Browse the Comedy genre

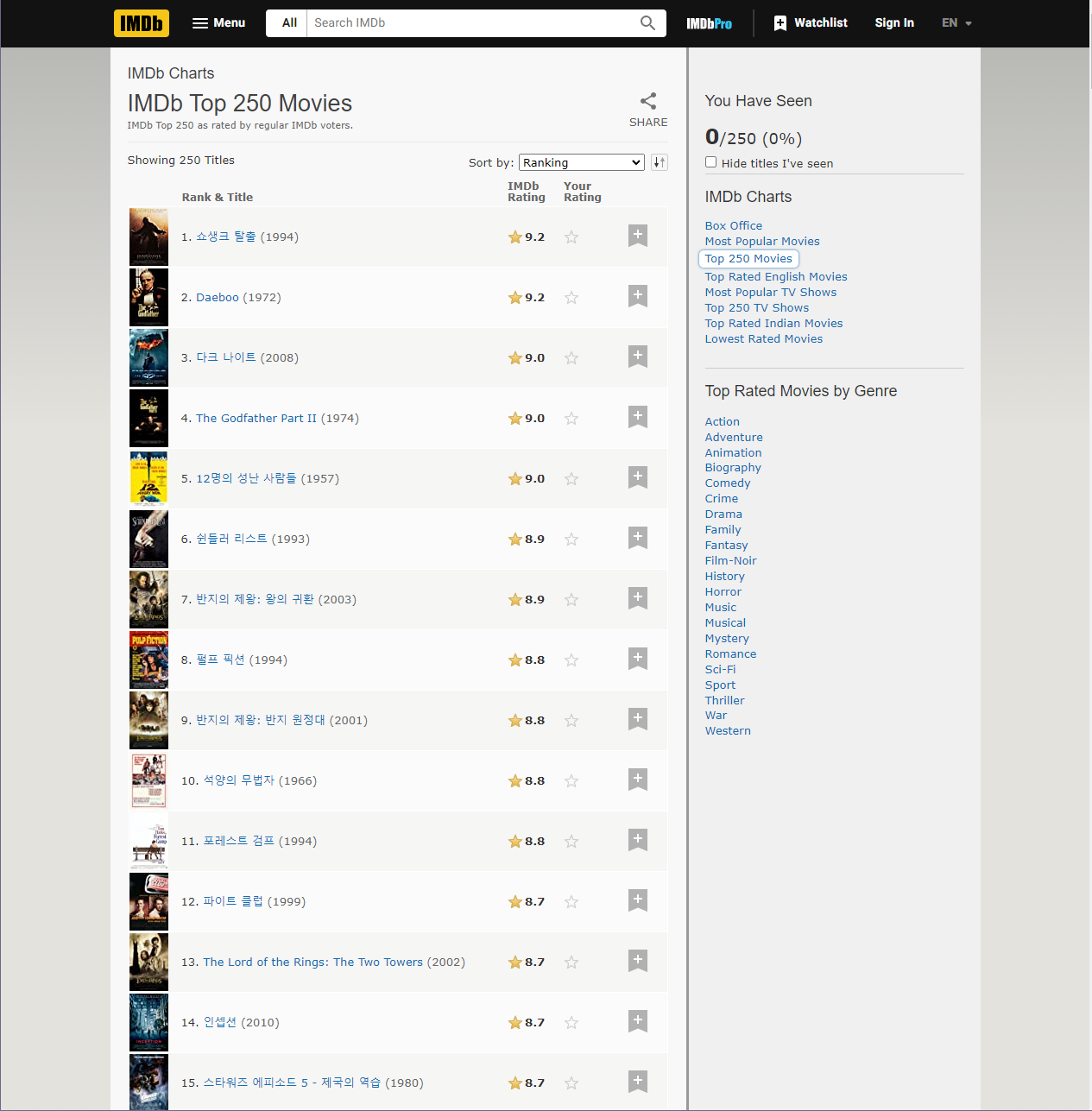(728, 483)
